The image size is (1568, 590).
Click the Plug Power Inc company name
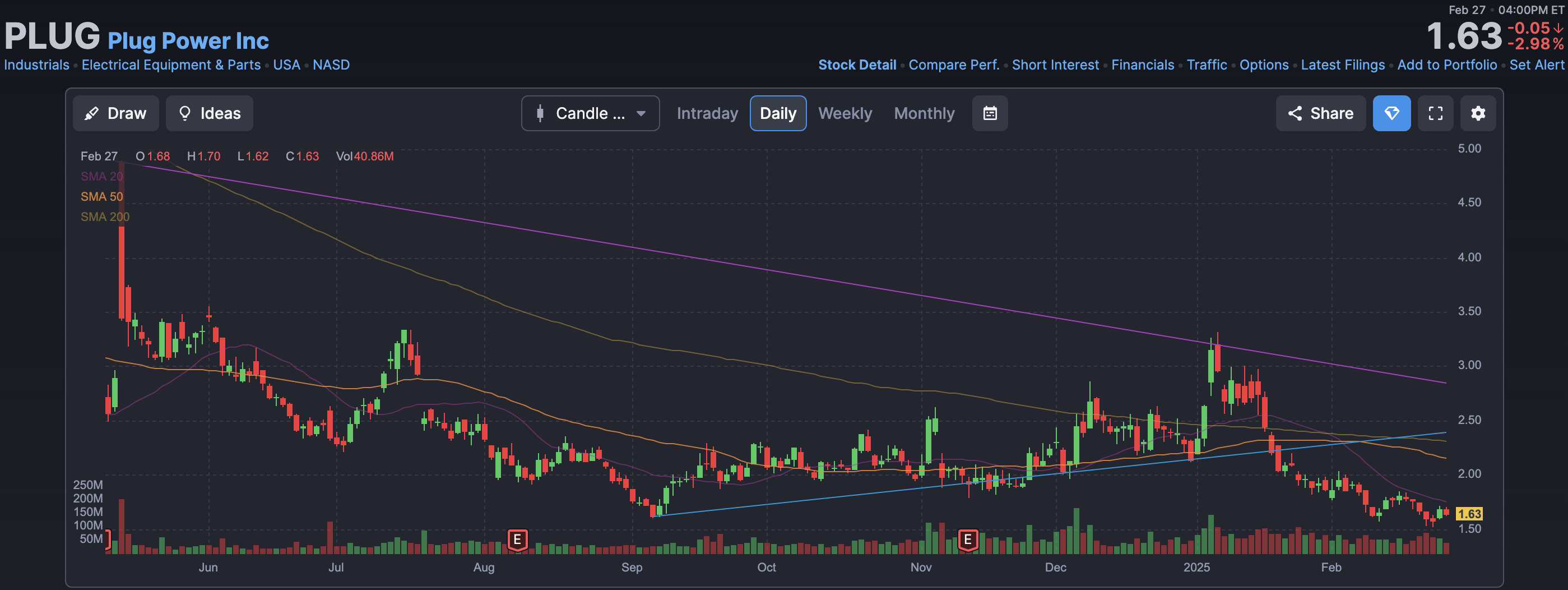(x=188, y=41)
